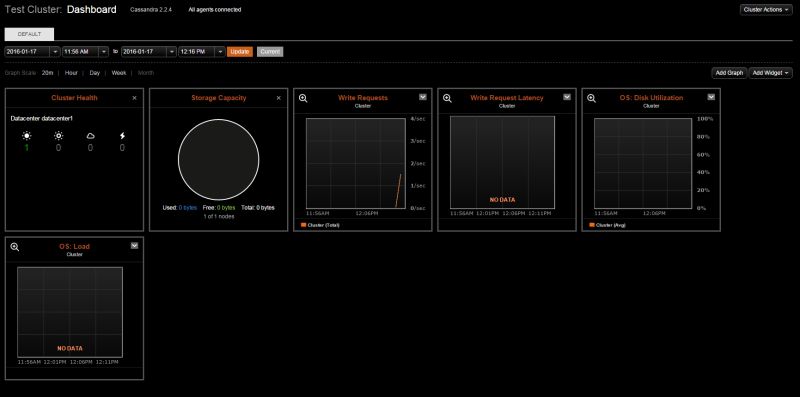The image size is (800, 397).
Task: Click the Datacenter datacenter1 label
Action: 42,118
